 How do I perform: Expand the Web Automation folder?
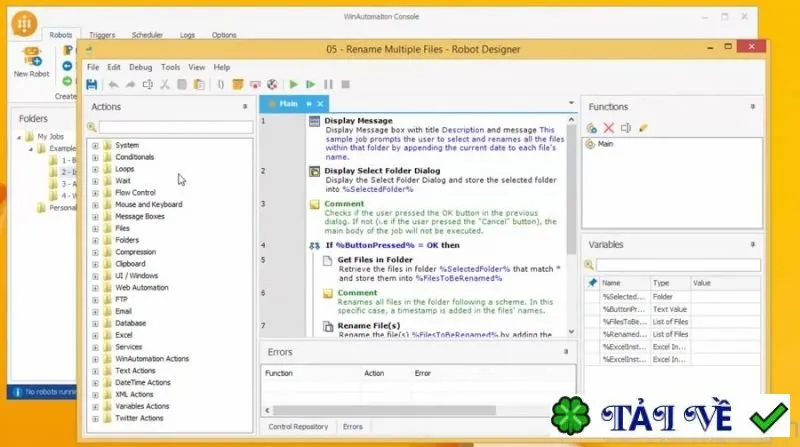click(x=95, y=288)
